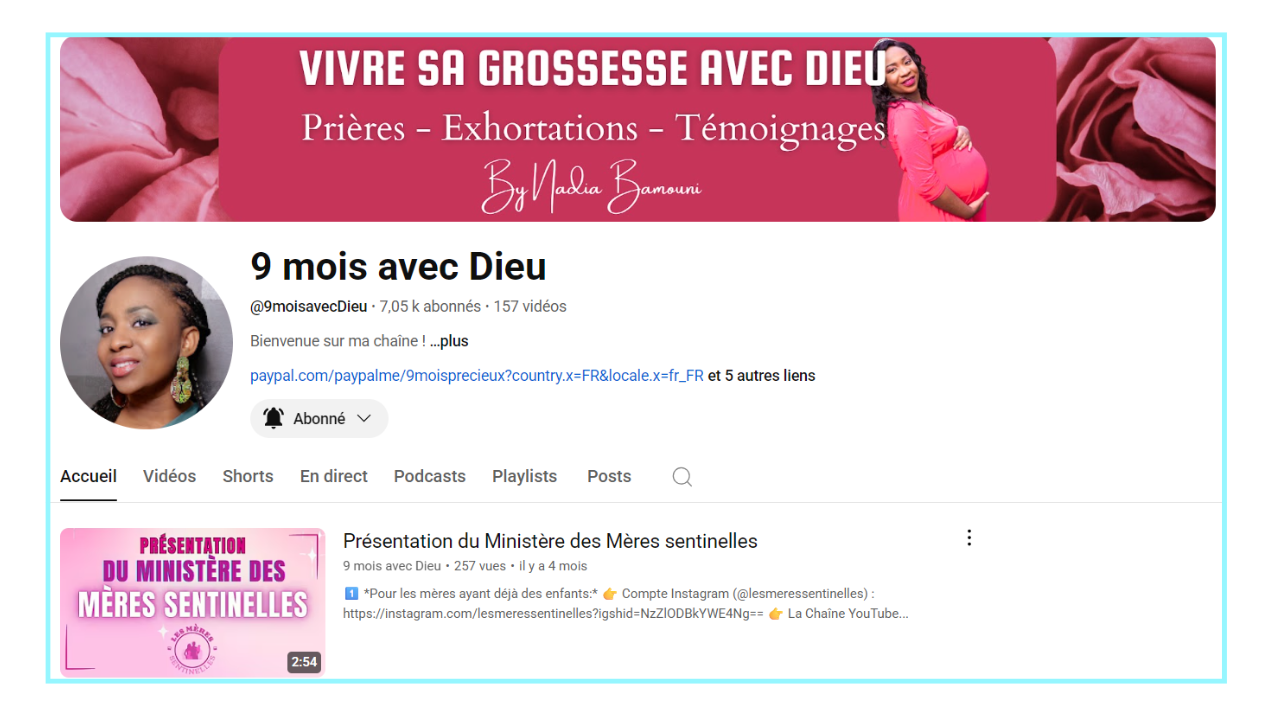The image size is (1280, 720).
Task: Expand the Abonné dropdown chevron
Action: coord(364,418)
